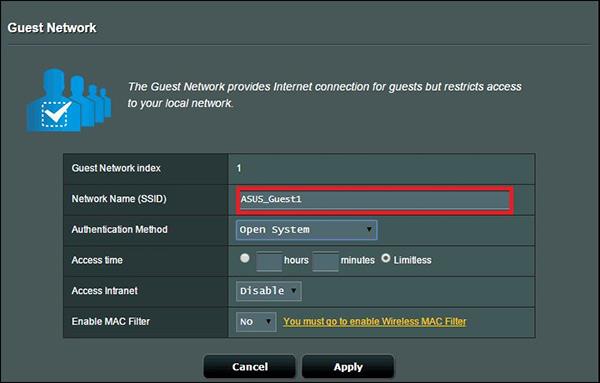Image resolution: width=600 pixels, height=383 pixels.
Task: Click the Guest Network people icon
Action: pyautogui.click(x=69, y=100)
